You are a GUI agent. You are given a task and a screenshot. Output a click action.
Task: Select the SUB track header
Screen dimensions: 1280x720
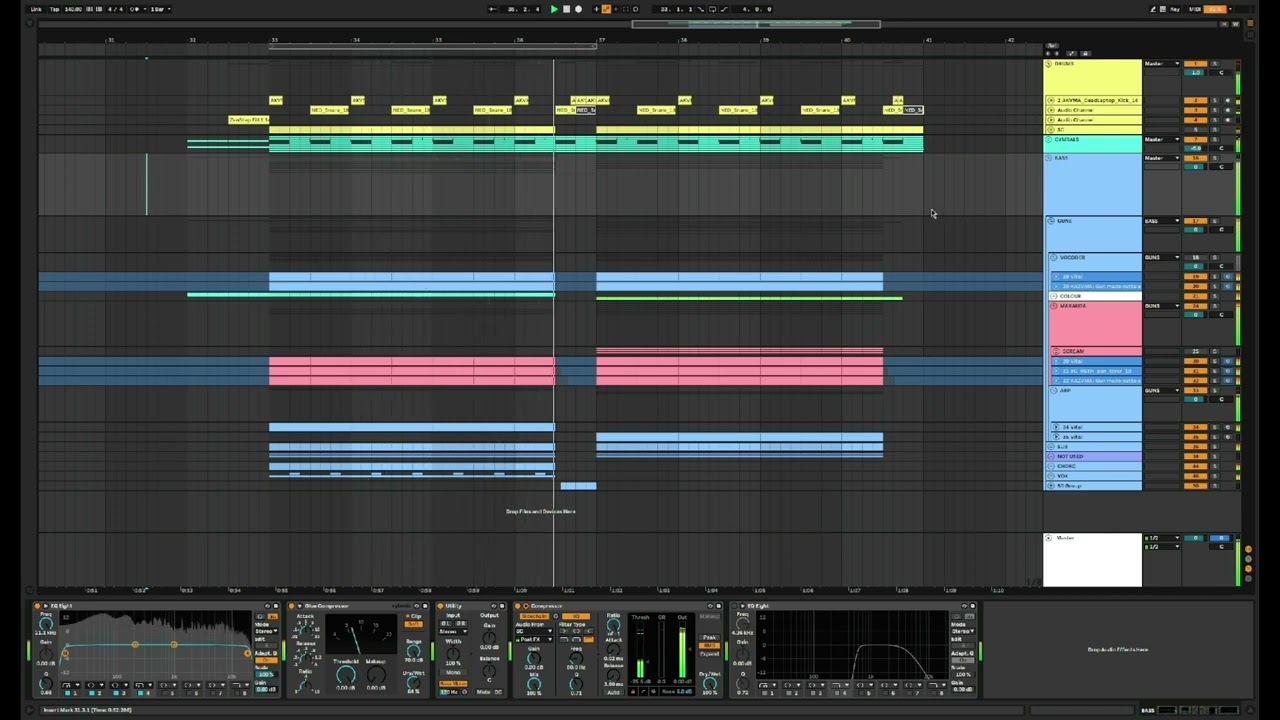1094,447
